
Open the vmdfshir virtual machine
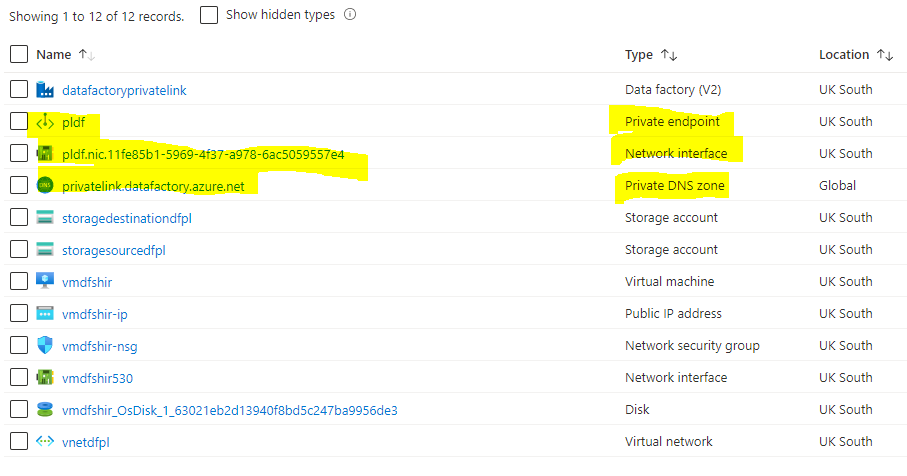click(87, 282)
